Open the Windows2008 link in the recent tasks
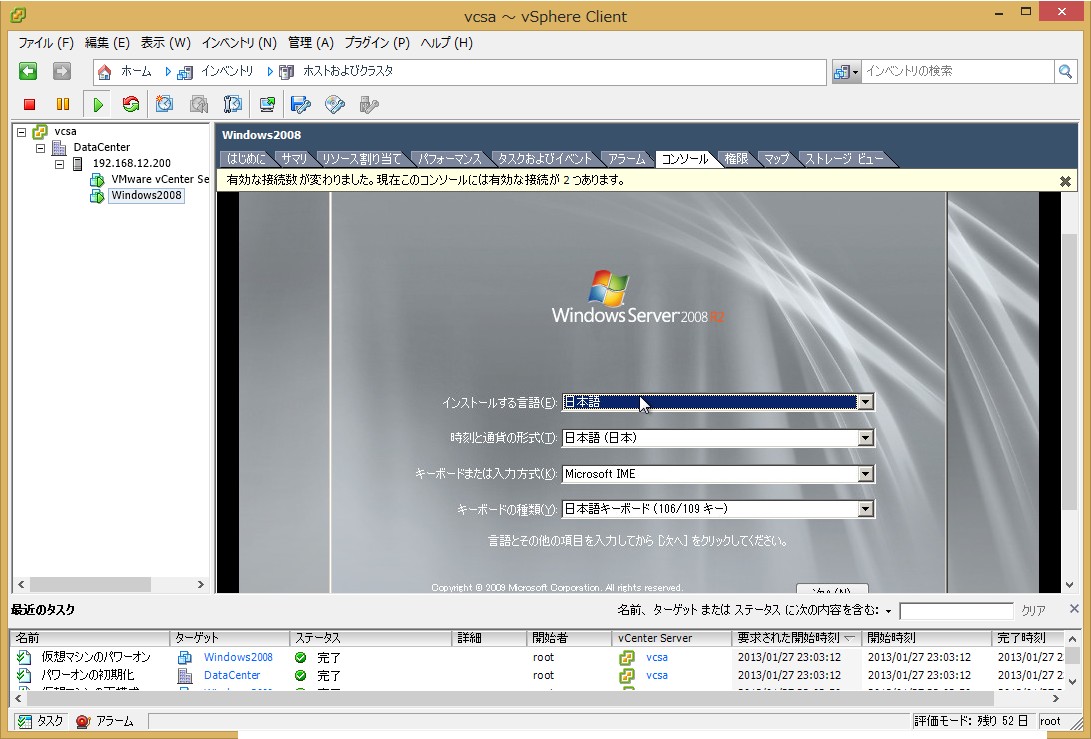The height and width of the screenshot is (739, 1091). [238, 658]
